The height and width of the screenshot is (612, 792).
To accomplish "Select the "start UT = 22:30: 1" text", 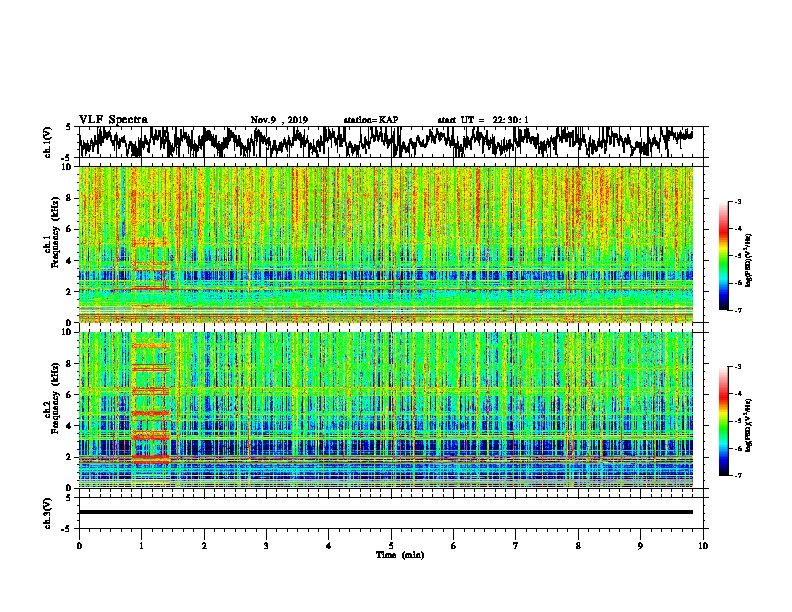I will [x=483, y=120].
